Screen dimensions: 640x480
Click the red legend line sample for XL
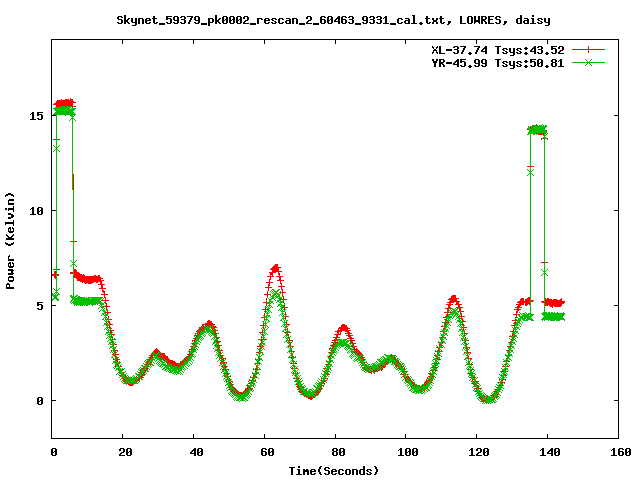pyautogui.click(x=588, y=50)
